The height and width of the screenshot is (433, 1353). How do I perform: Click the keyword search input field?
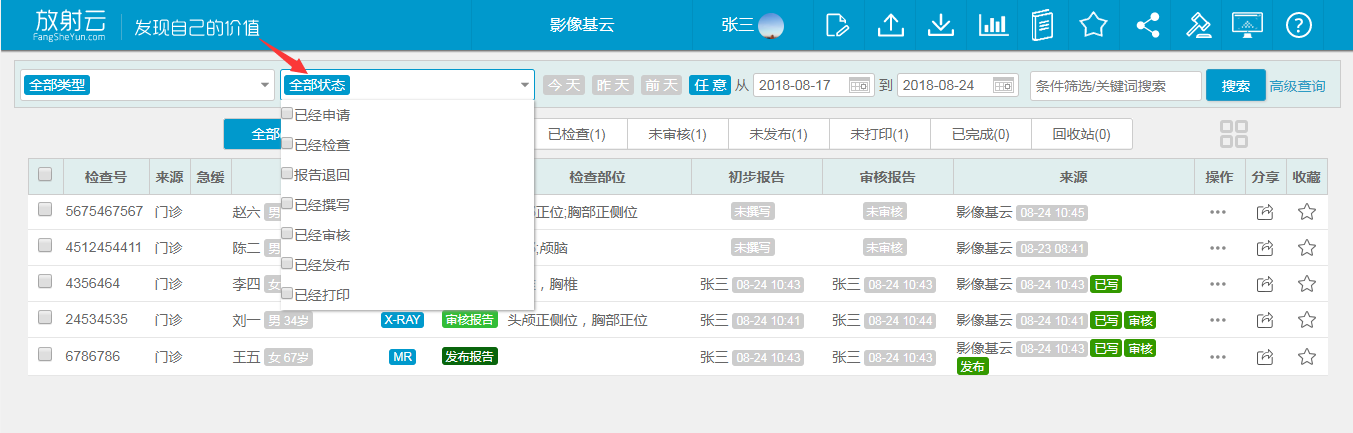coord(1115,86)
